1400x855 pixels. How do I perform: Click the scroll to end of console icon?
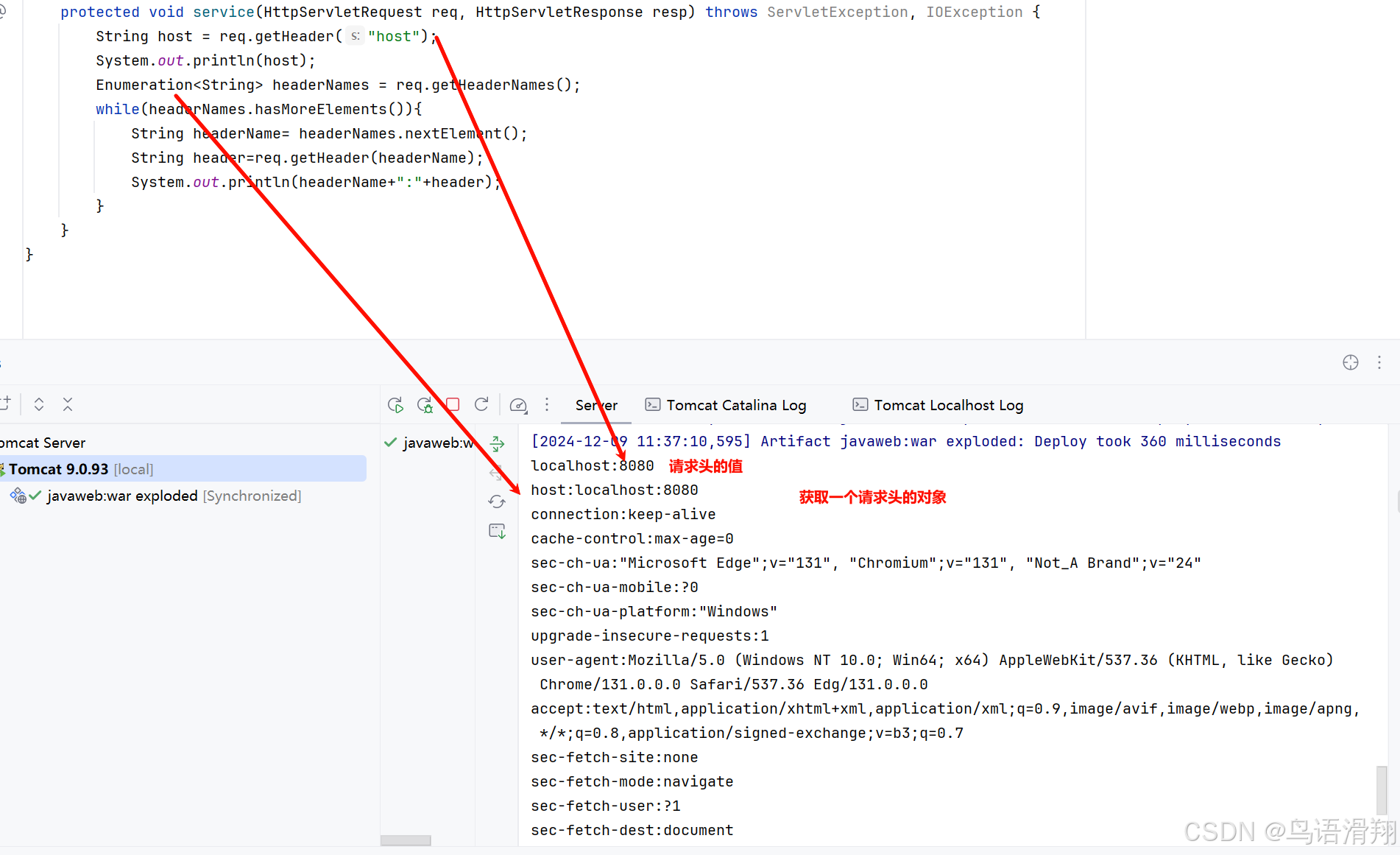[x=497, y=531]
